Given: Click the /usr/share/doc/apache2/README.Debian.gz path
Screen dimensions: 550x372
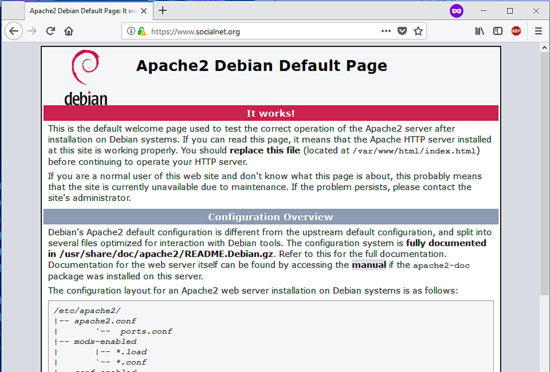Looking at the screenshot, I should click(166, 254).
